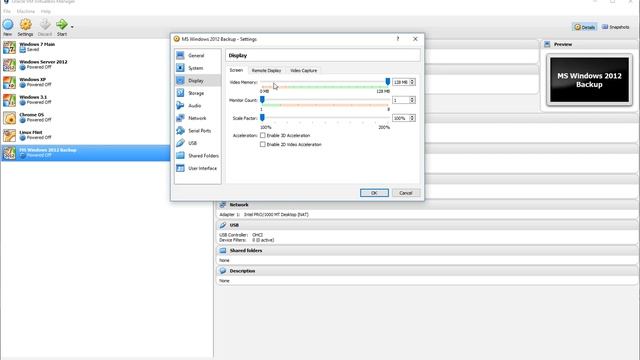Click the Network section header in details
The width and height of the screenshot is (640, 360).
tap(427, 204)
